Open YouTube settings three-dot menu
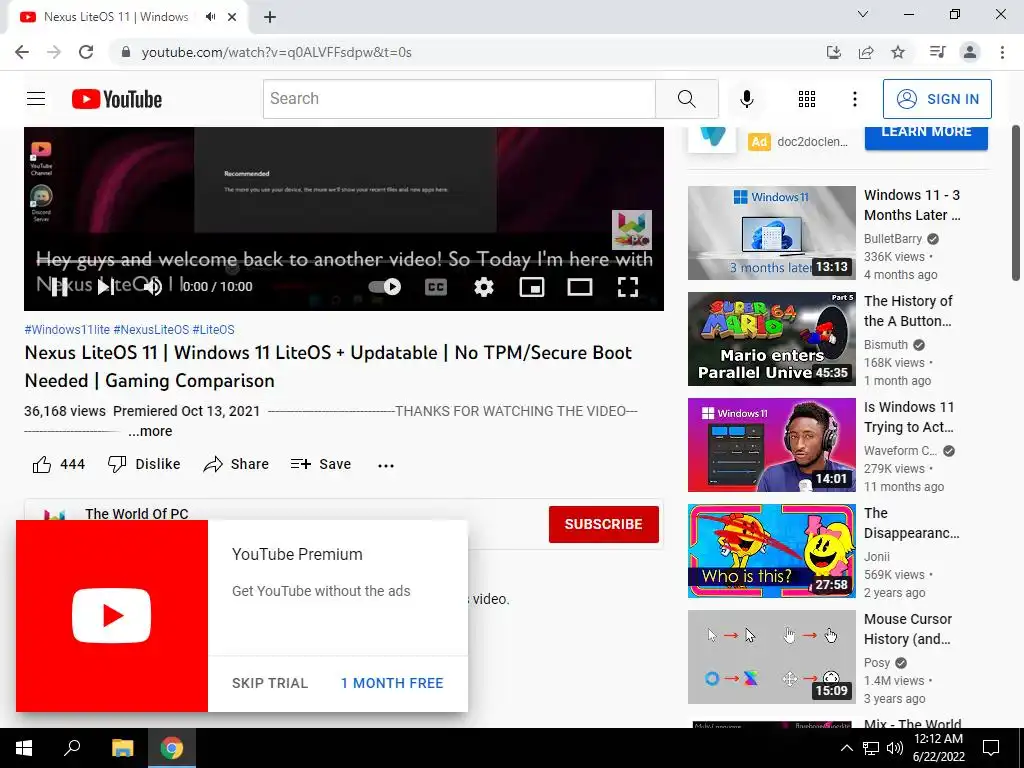 pyautogui.click(x=854, y=99)
